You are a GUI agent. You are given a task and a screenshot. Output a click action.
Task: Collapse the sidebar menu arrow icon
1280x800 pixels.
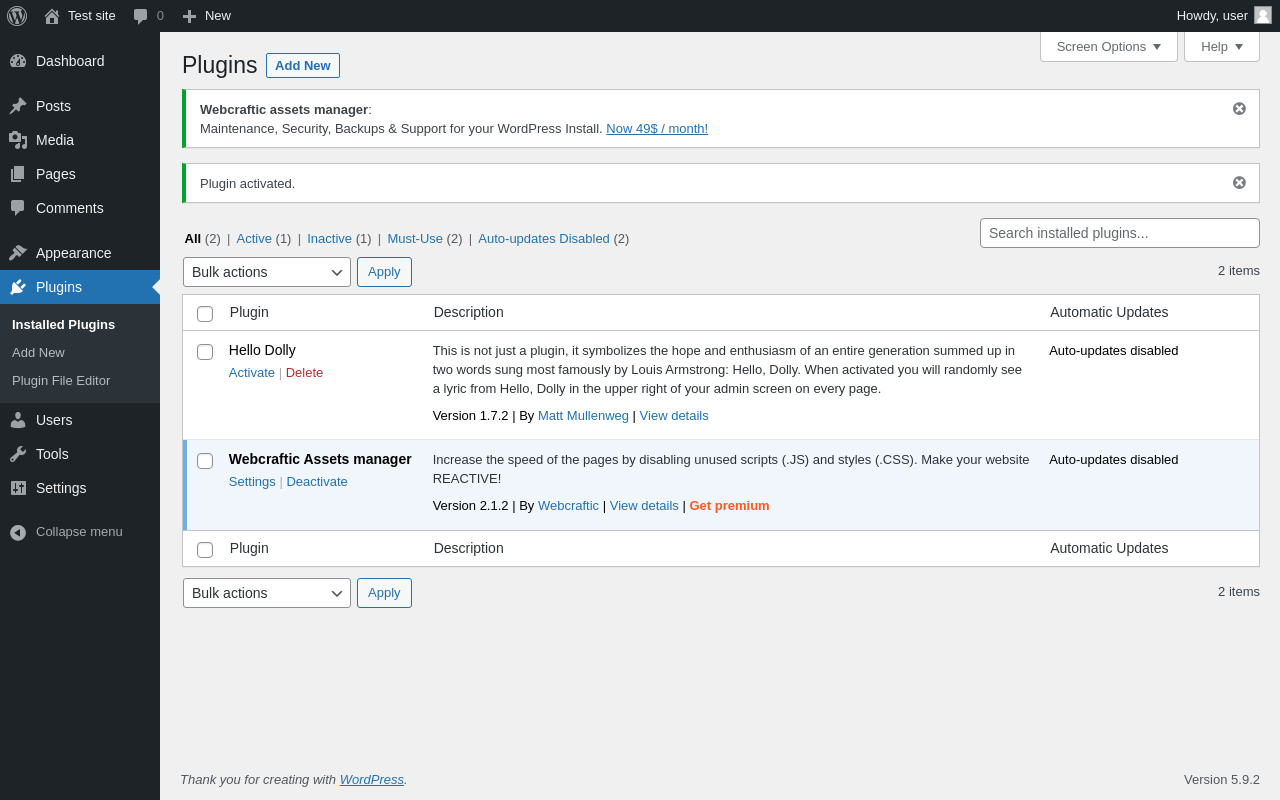pyautogui.click(x=18, y=532)
